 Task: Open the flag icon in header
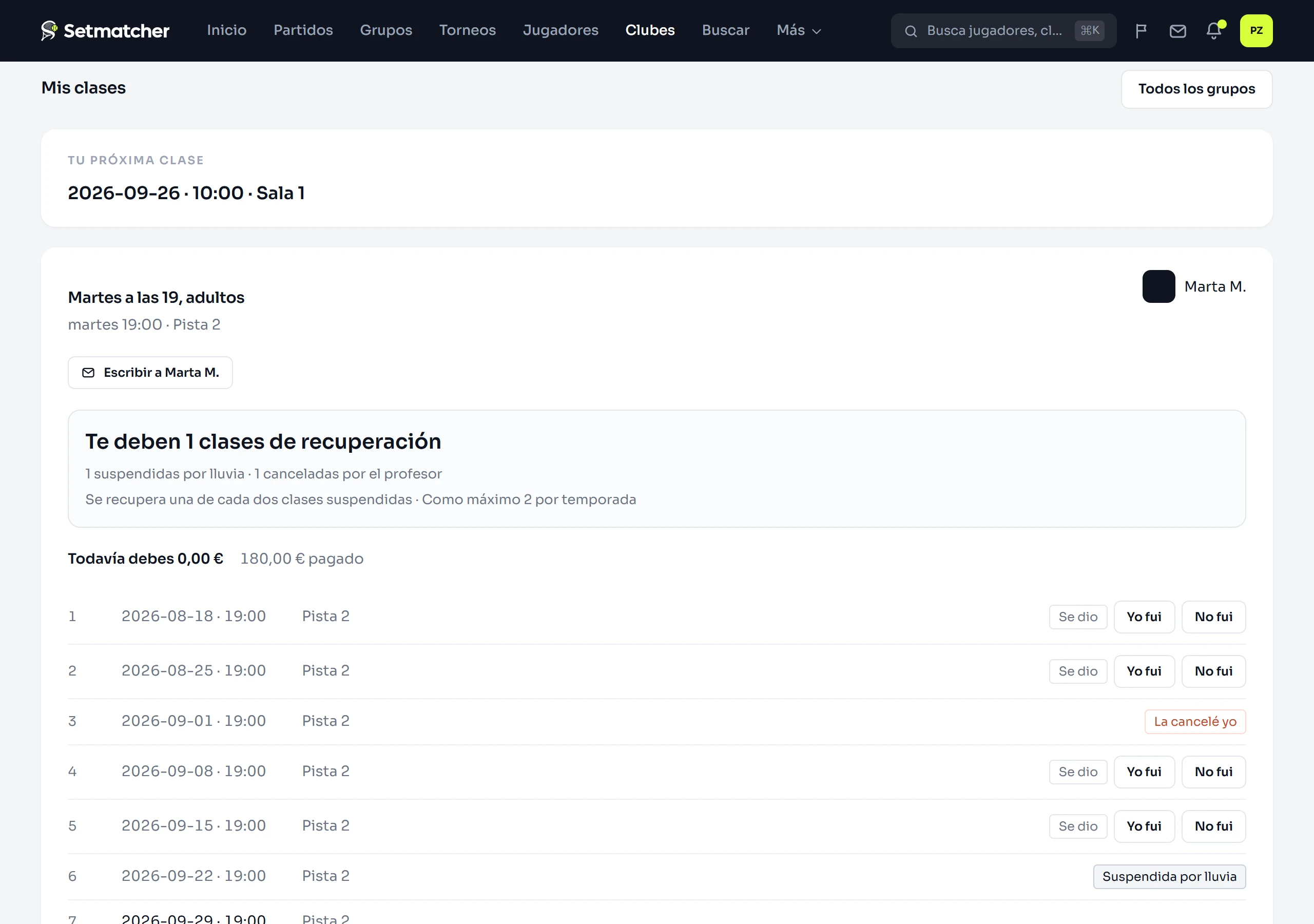pos(1141,31)
